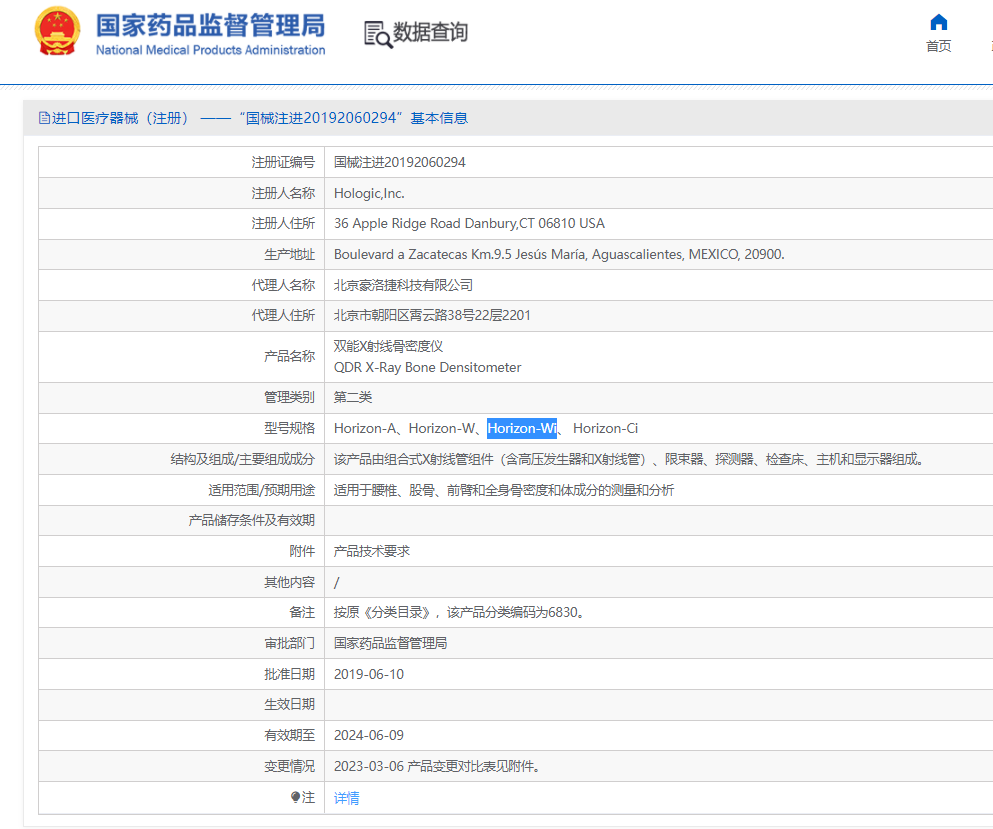The height and width of the screenshot is (829, 993).
Task: Select the Hologic,Inc. value
Action: (x=369, y=193)
